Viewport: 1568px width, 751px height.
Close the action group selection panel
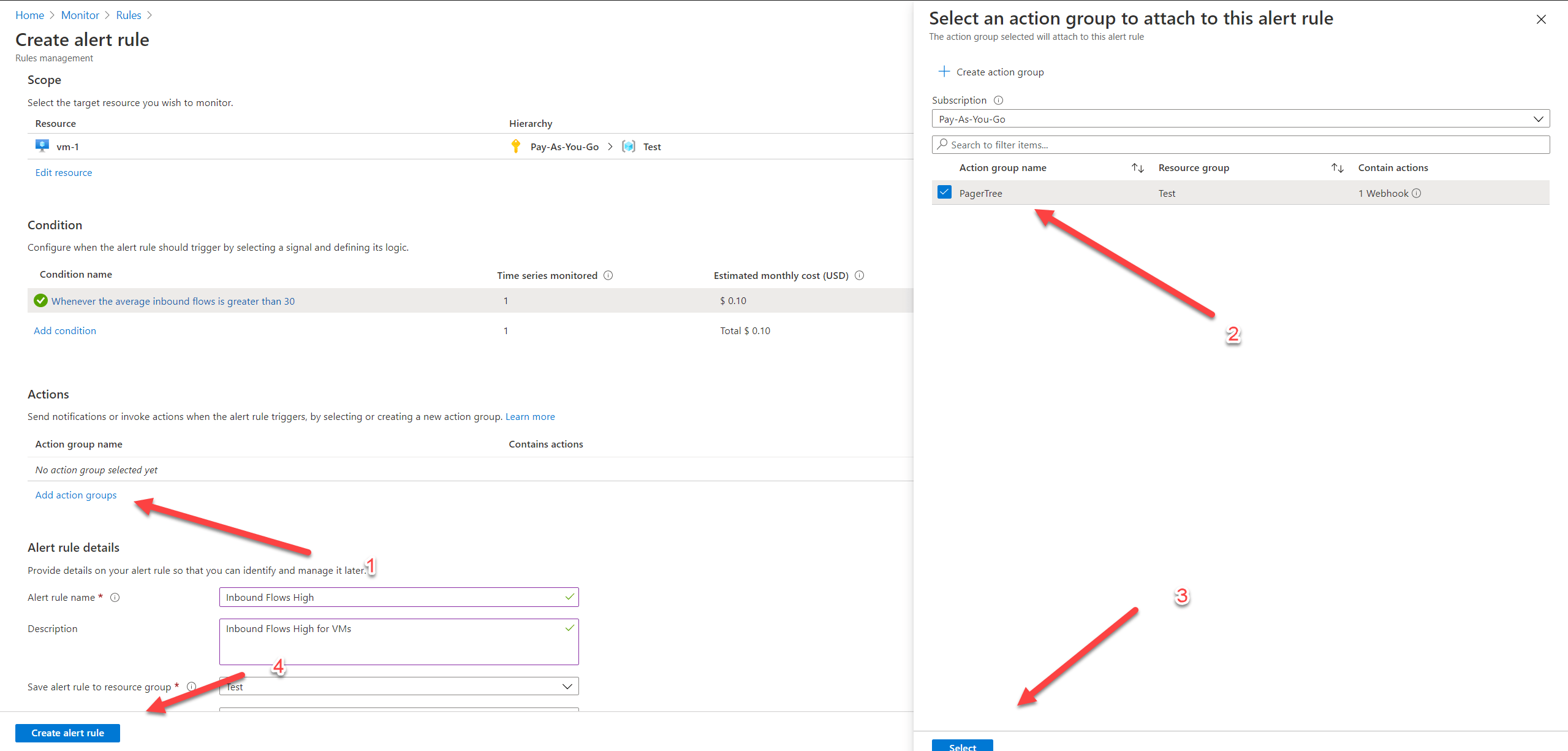(1540, 20)
